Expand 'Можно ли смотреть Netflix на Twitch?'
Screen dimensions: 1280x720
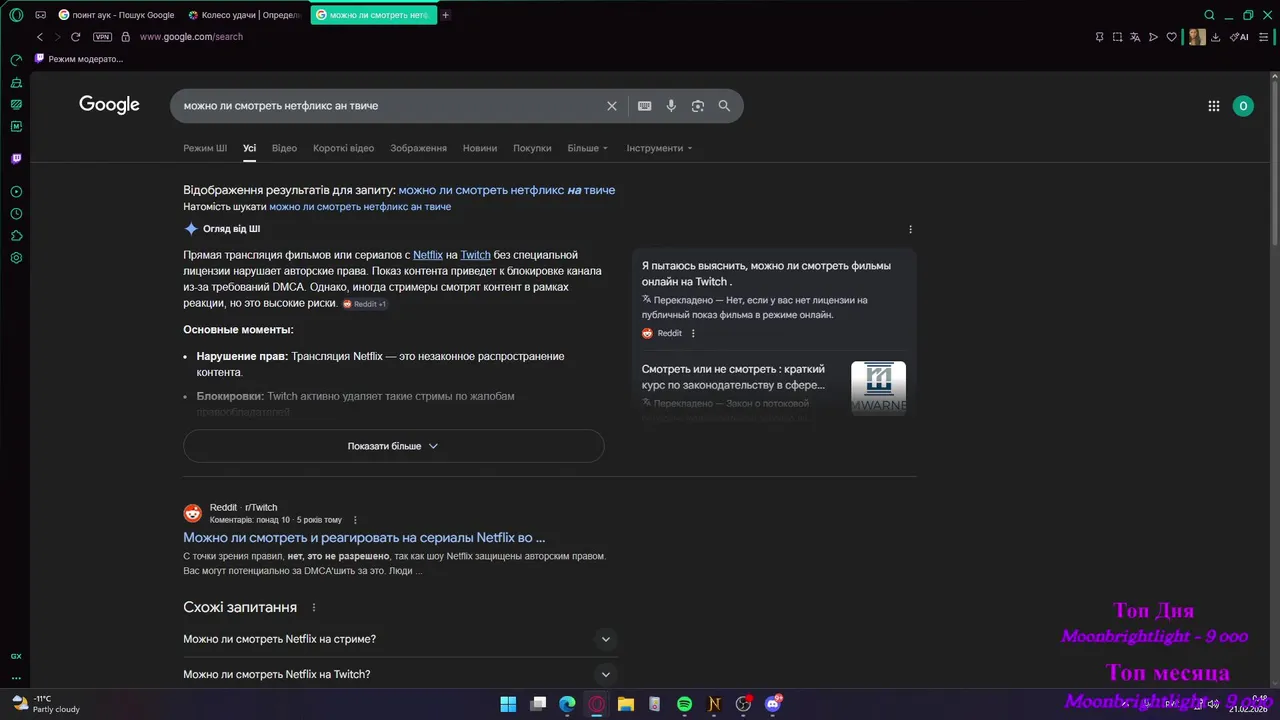tap(400, 675)
